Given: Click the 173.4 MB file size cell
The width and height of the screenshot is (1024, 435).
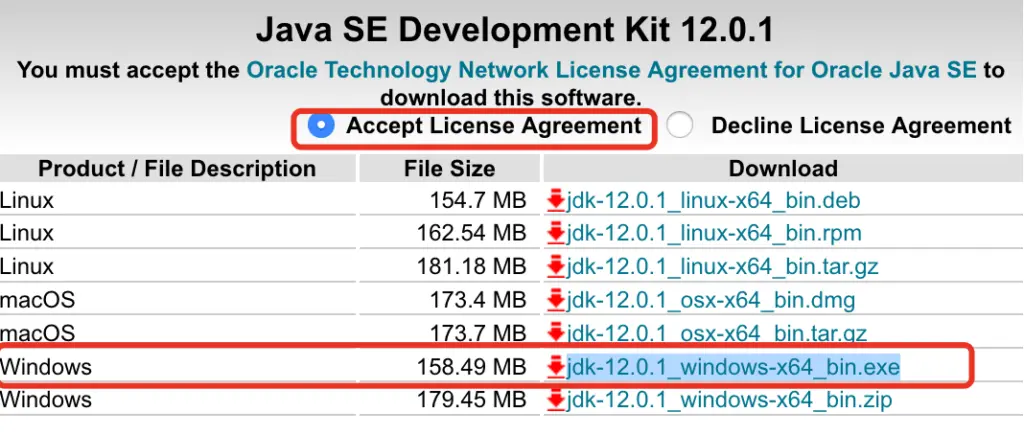Looking at the screenshot, I should point(477,301).
